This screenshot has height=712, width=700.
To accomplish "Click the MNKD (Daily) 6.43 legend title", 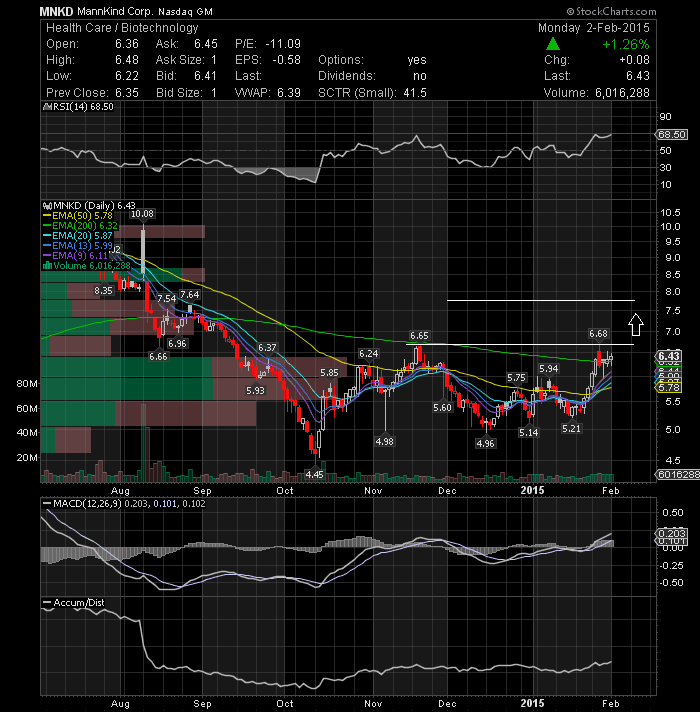I will click(x=89, y=206).
